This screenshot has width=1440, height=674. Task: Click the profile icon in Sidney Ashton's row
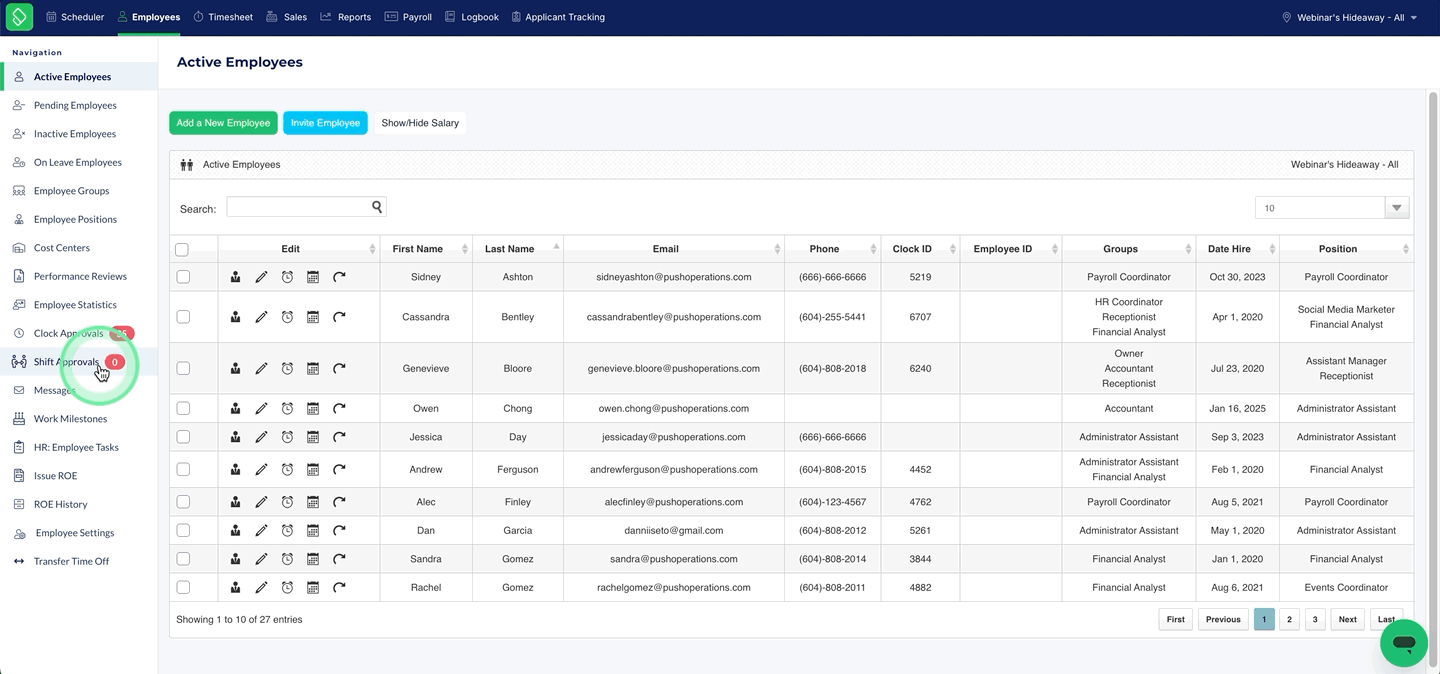[x=235, y=277]
